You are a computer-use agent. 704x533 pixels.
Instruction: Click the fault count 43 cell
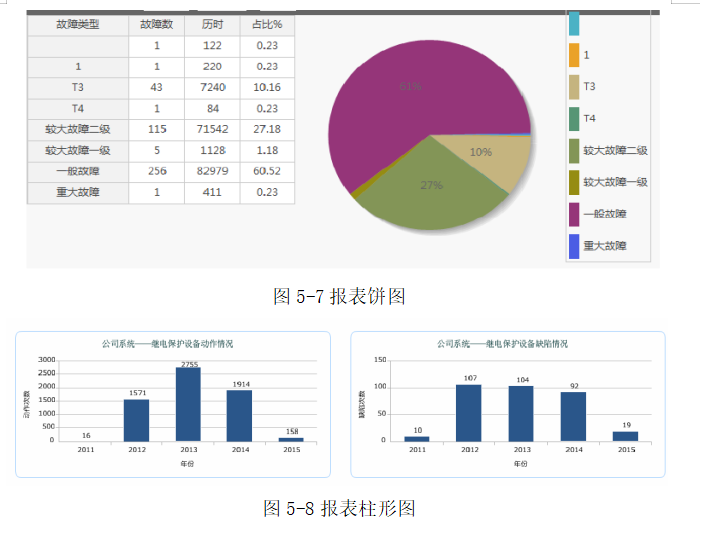[x=156, y=88]
